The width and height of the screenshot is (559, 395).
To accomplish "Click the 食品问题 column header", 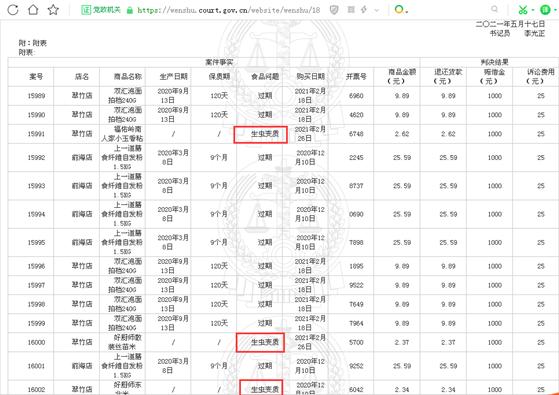I will tap(265, 76).
